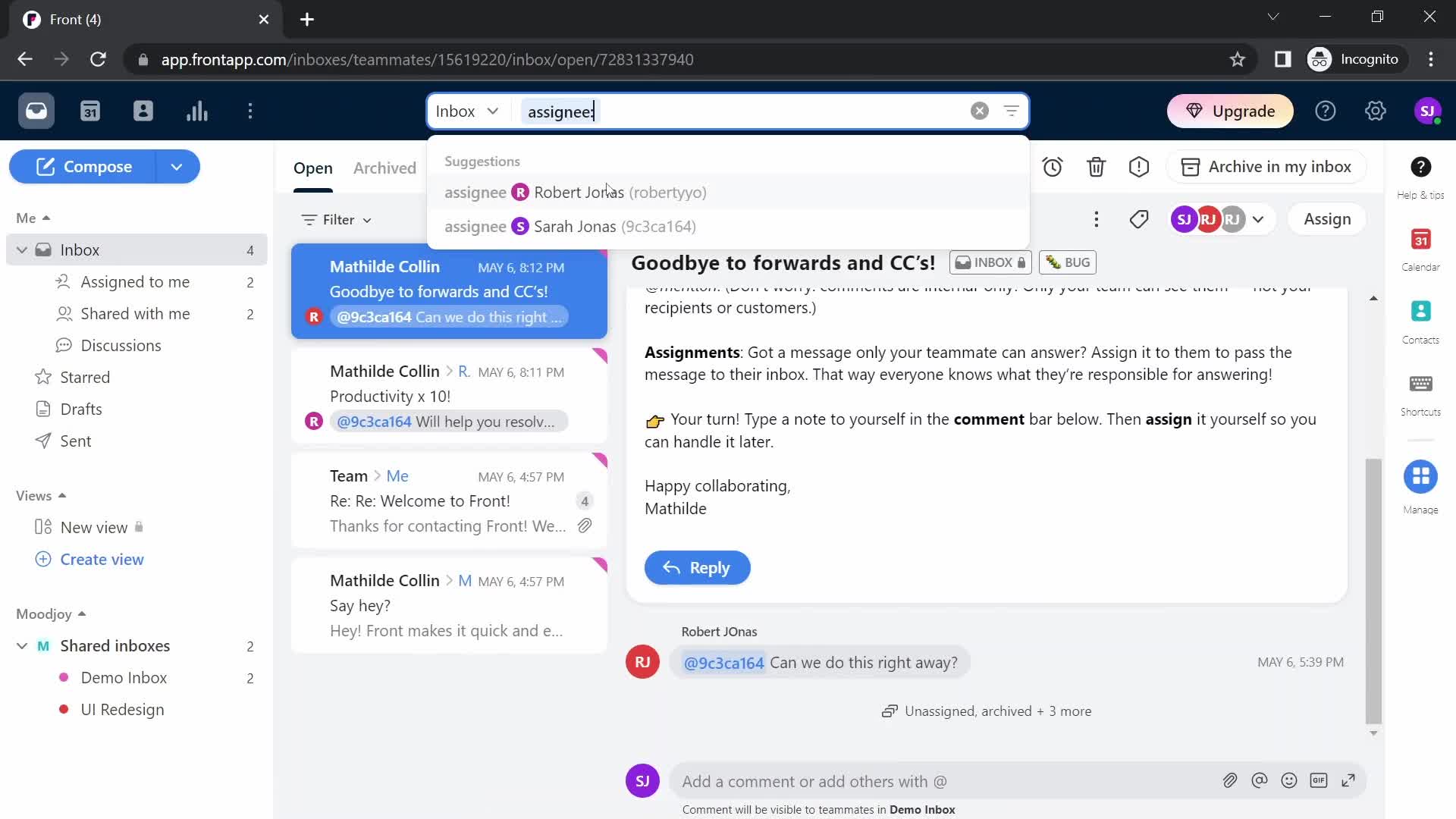Click the reminder clock icon
Image resolution: width=1456 pixels, height=819 pixels.
1055,167
